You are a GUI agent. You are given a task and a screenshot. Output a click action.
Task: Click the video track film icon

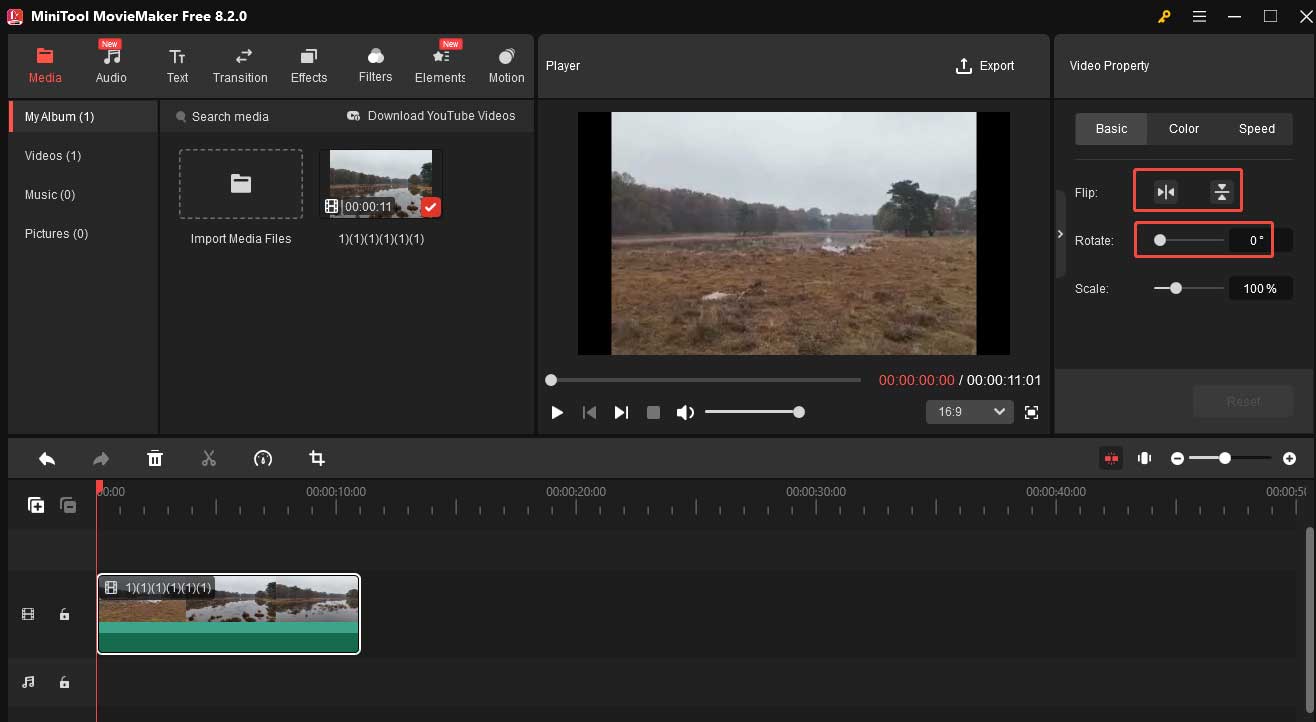28,614
